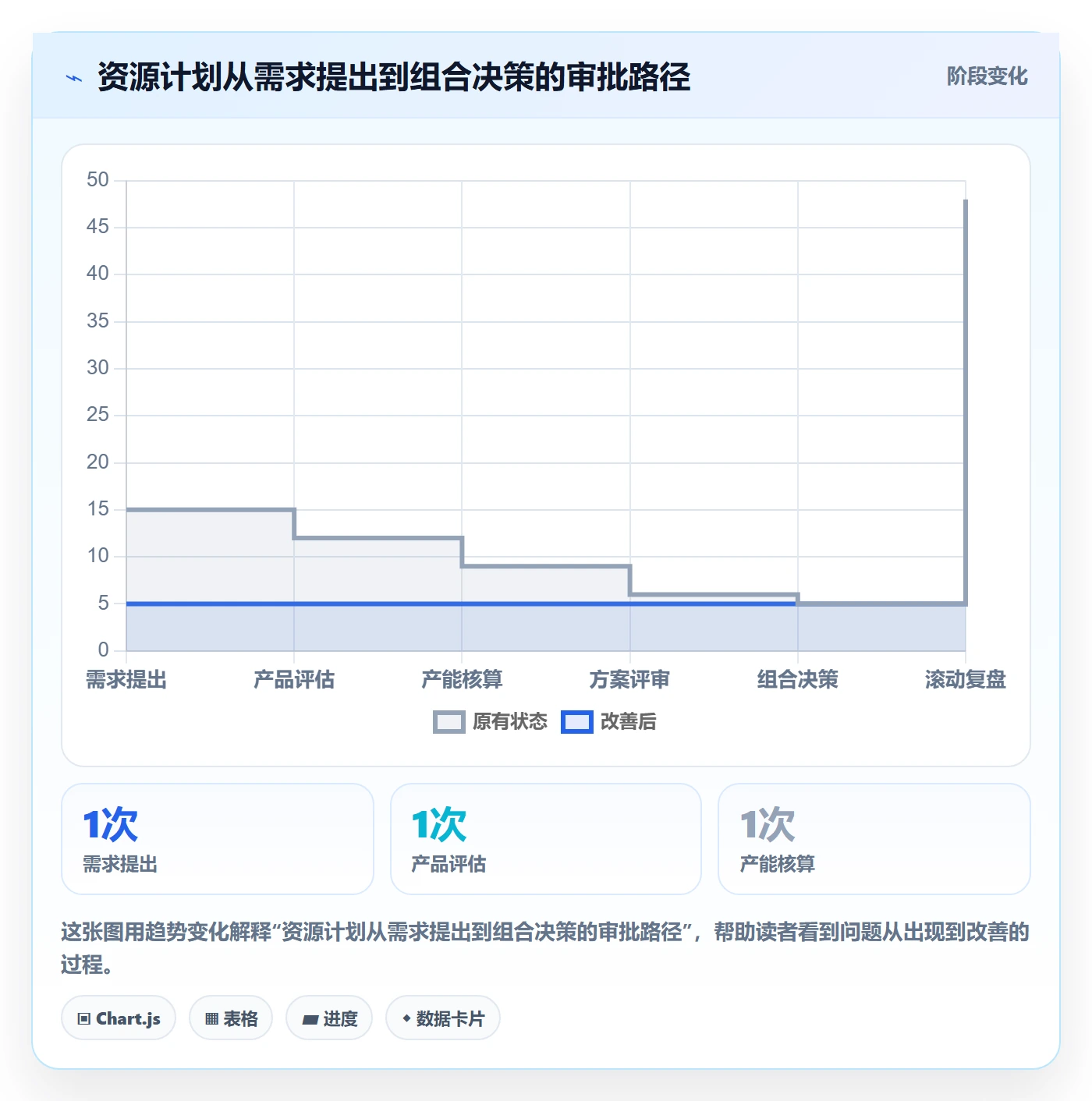Screen dimensions: 1092x1101
Task: Select the 表格 chip
Action: coord(231,1018)
